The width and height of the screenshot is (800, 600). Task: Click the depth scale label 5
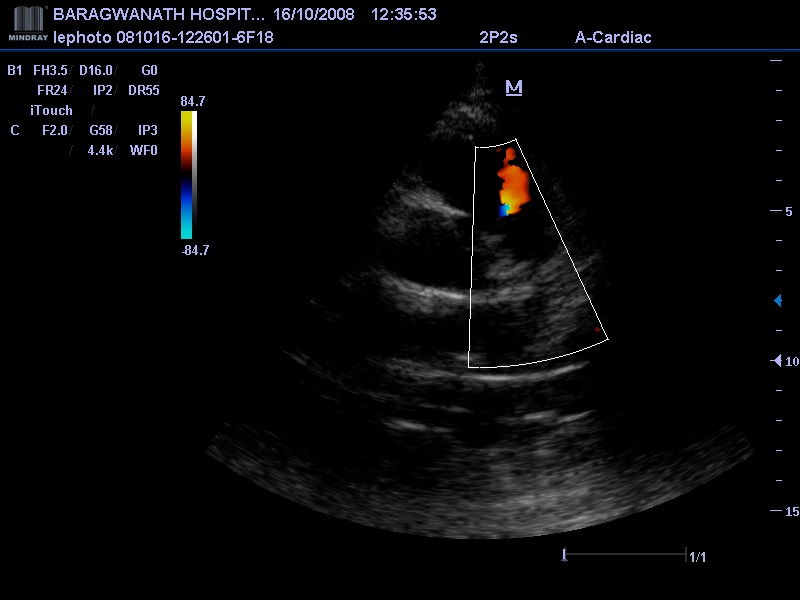pyautogui.click(x=789, y=211)
